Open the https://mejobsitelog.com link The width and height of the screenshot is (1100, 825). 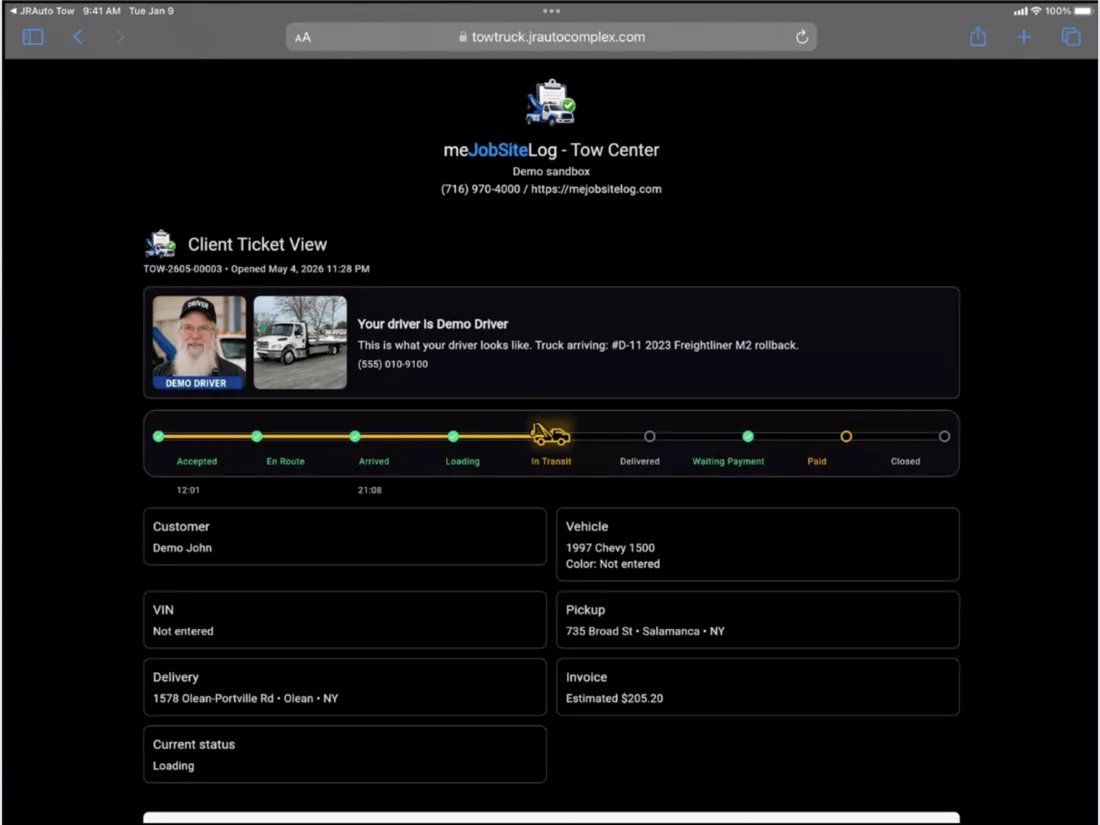pos(596,189)
